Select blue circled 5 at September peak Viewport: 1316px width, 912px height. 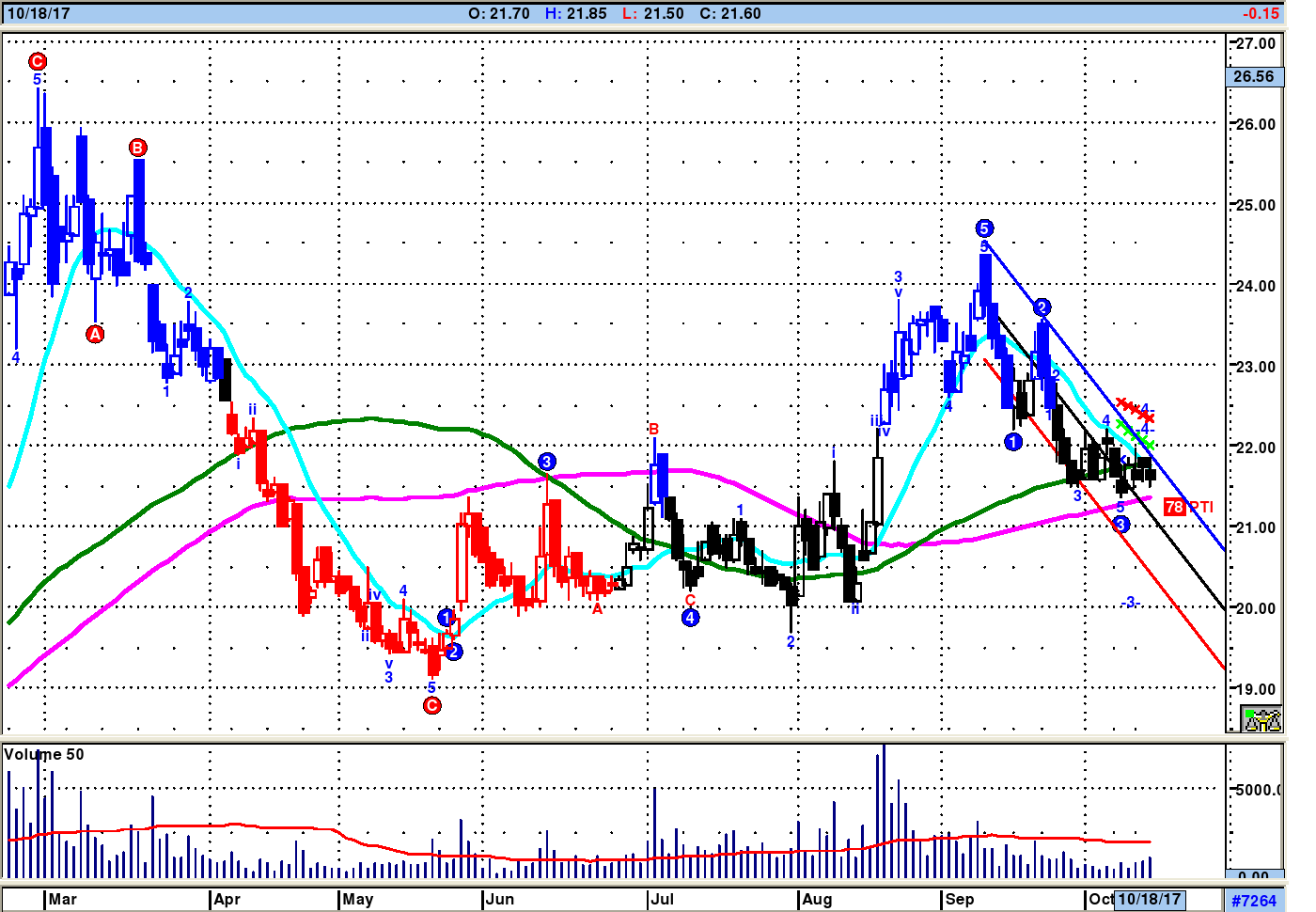click(984, 228)
